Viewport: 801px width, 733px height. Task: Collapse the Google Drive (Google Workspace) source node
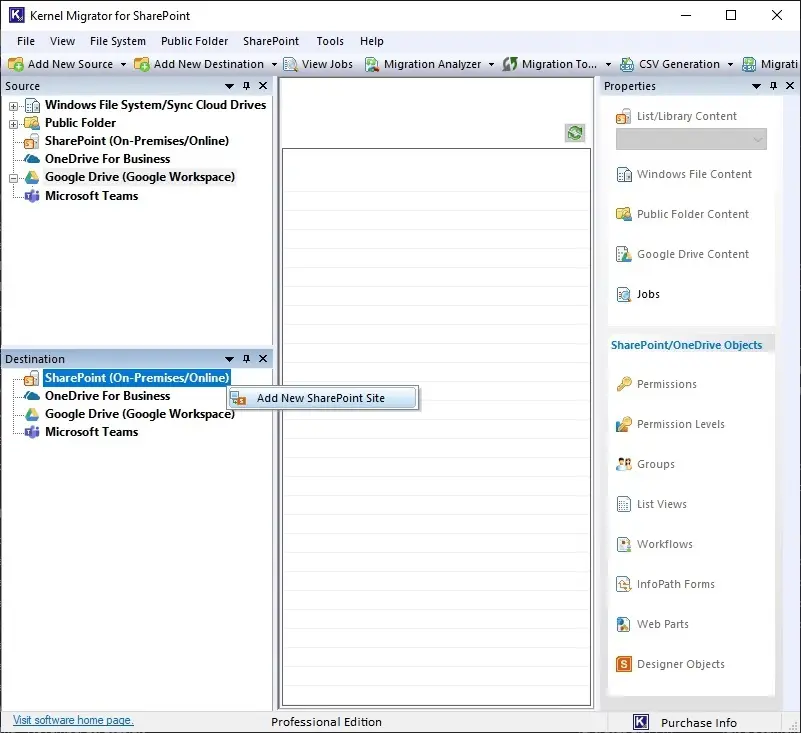[13, 178]
